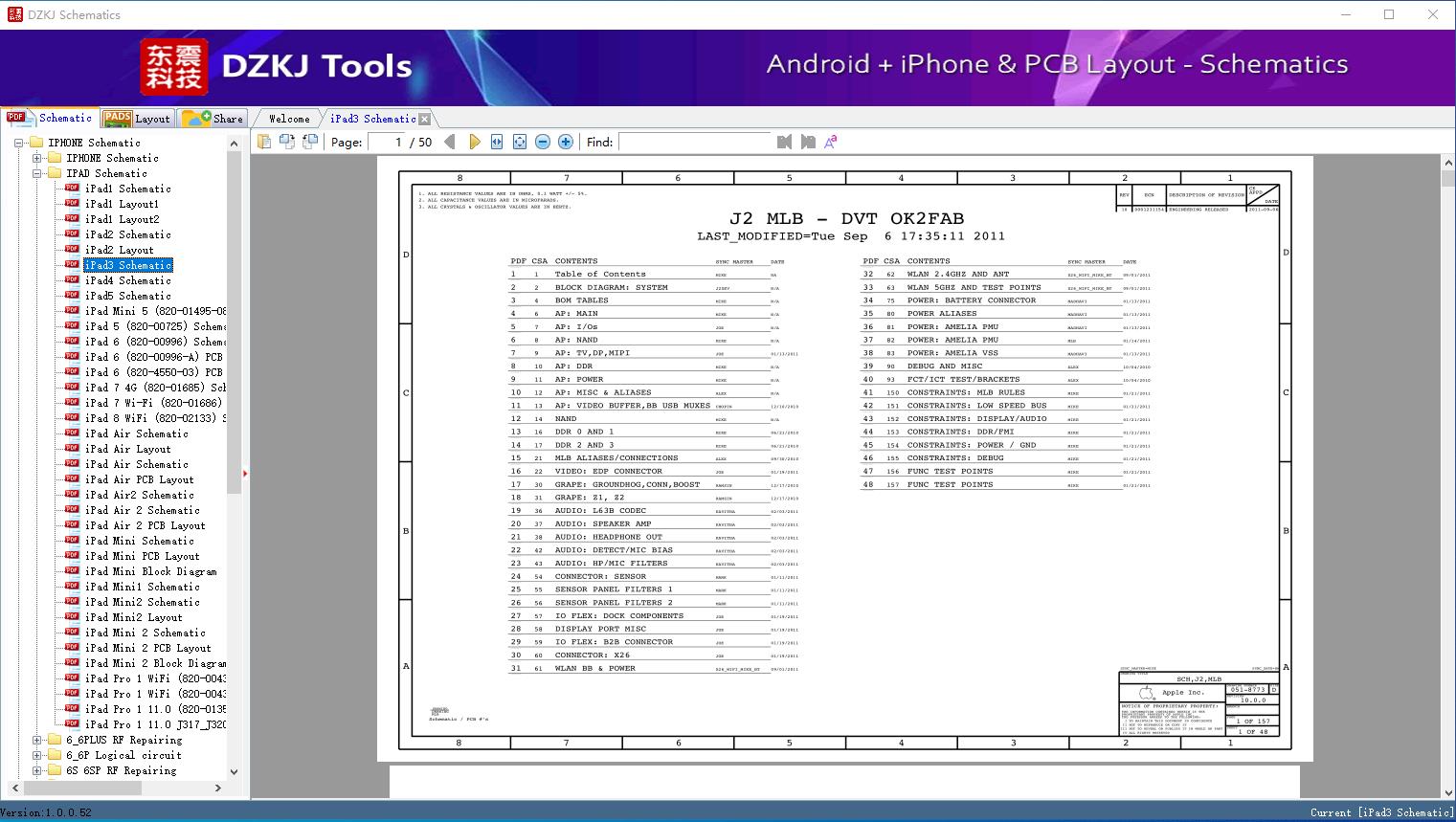Select iPad 7 Wi-Fi (820-01686) entry
This screenshot has width=1456, height=822.
(x=154, y=403)
